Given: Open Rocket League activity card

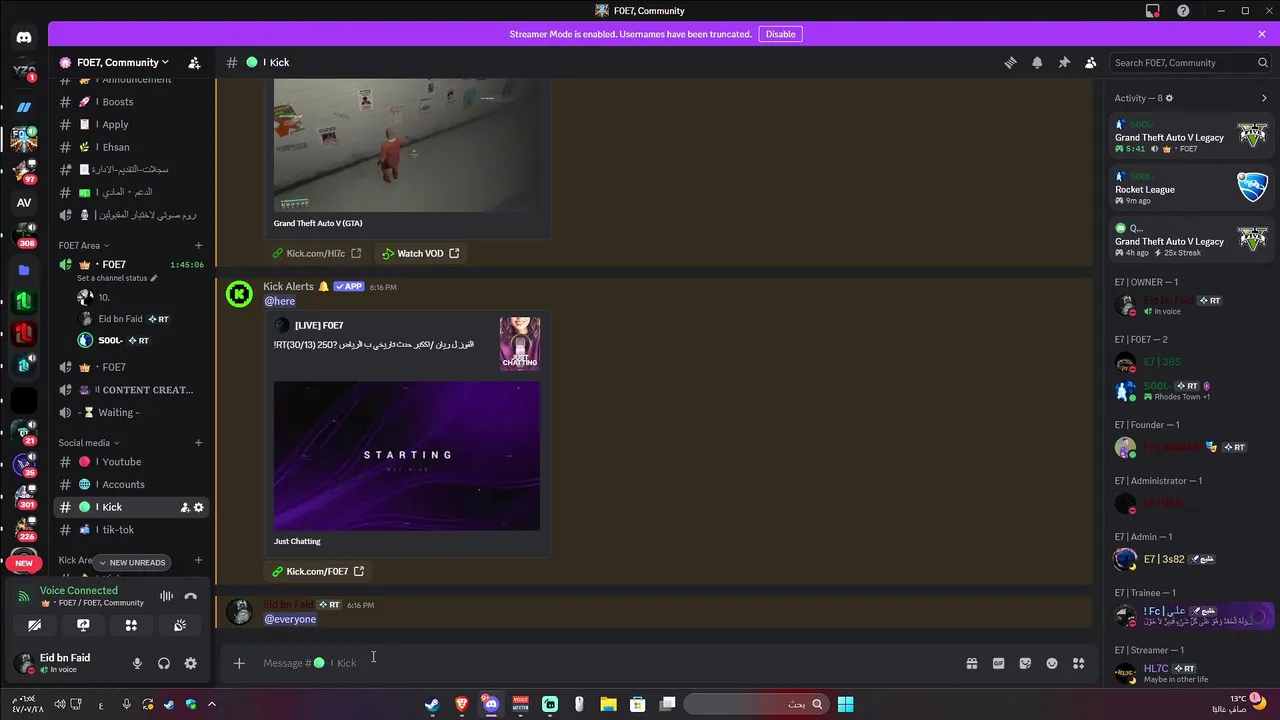Looking at the screenshot, I should (1192, 188).
